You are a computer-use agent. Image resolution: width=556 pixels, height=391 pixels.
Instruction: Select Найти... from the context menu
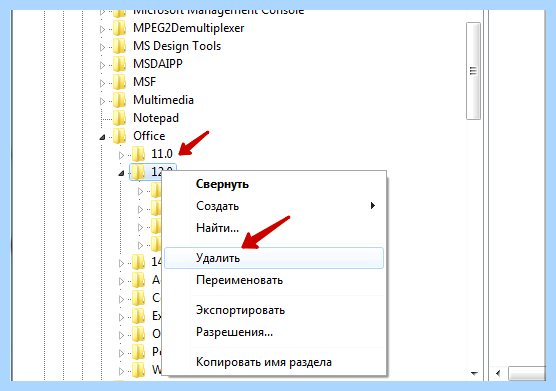(x=274, y=228)
